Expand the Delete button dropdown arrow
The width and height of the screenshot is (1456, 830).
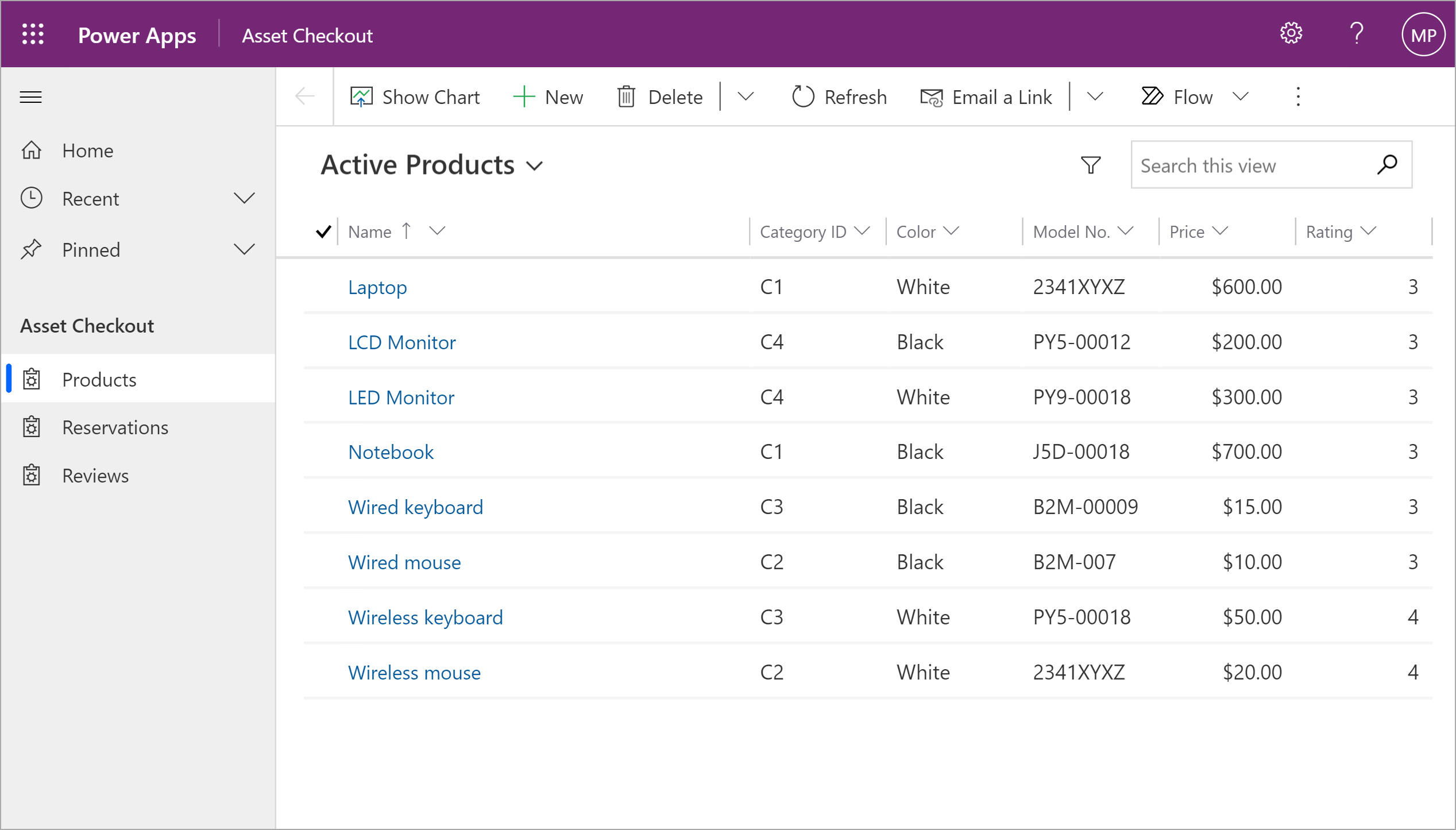pos(745,97)
